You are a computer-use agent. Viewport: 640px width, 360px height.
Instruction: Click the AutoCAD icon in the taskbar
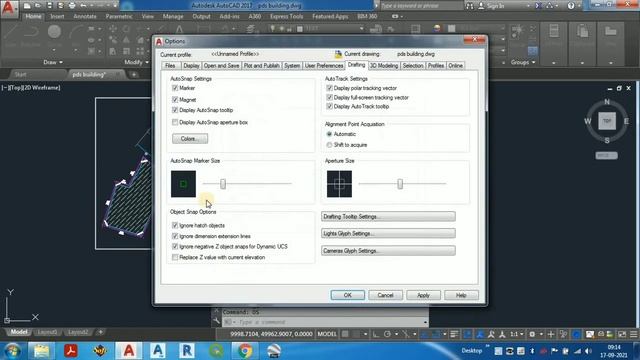point(129,351)
